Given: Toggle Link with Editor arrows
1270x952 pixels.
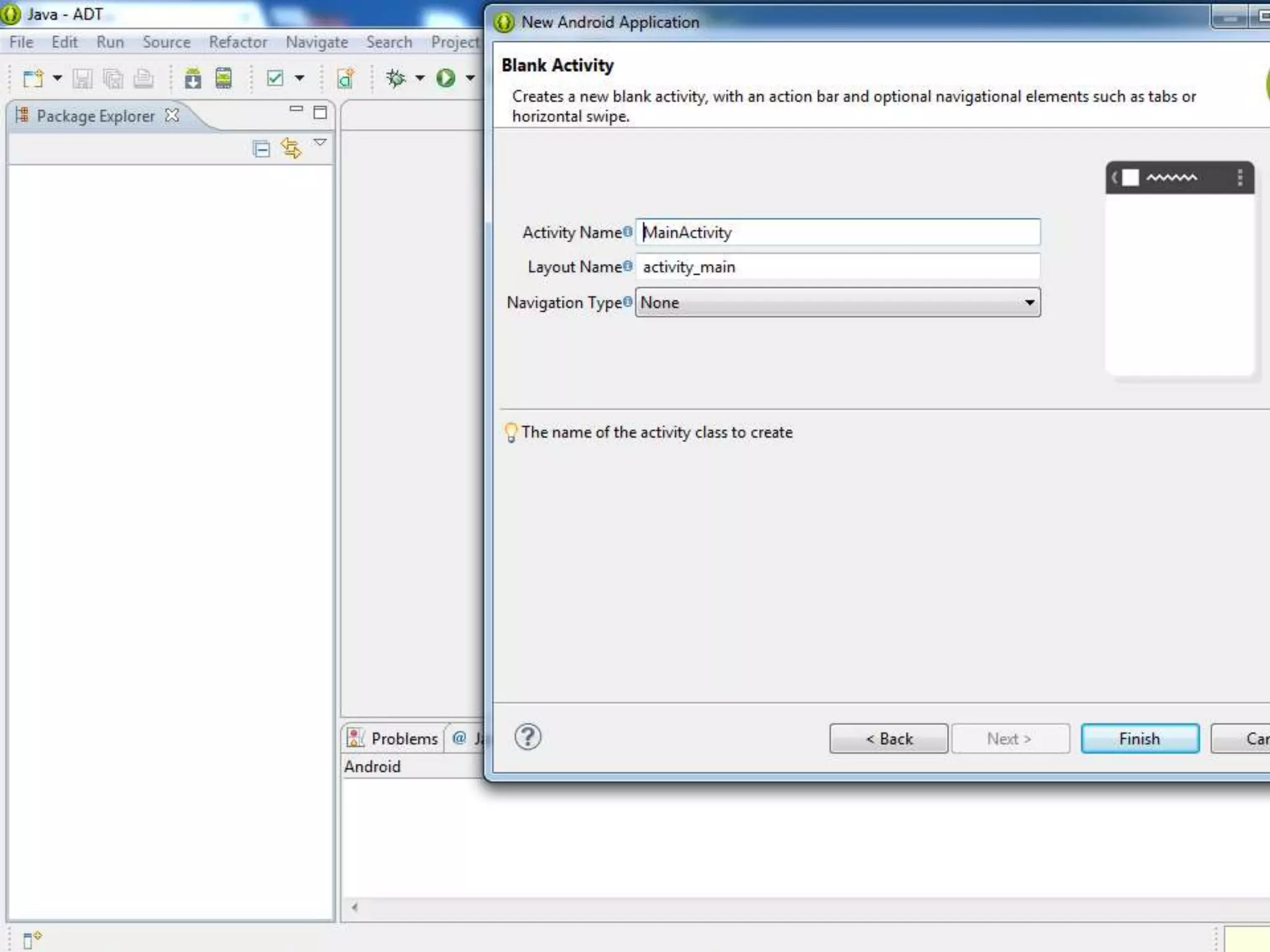Looking at the screenshot, I should pos(291,148).
